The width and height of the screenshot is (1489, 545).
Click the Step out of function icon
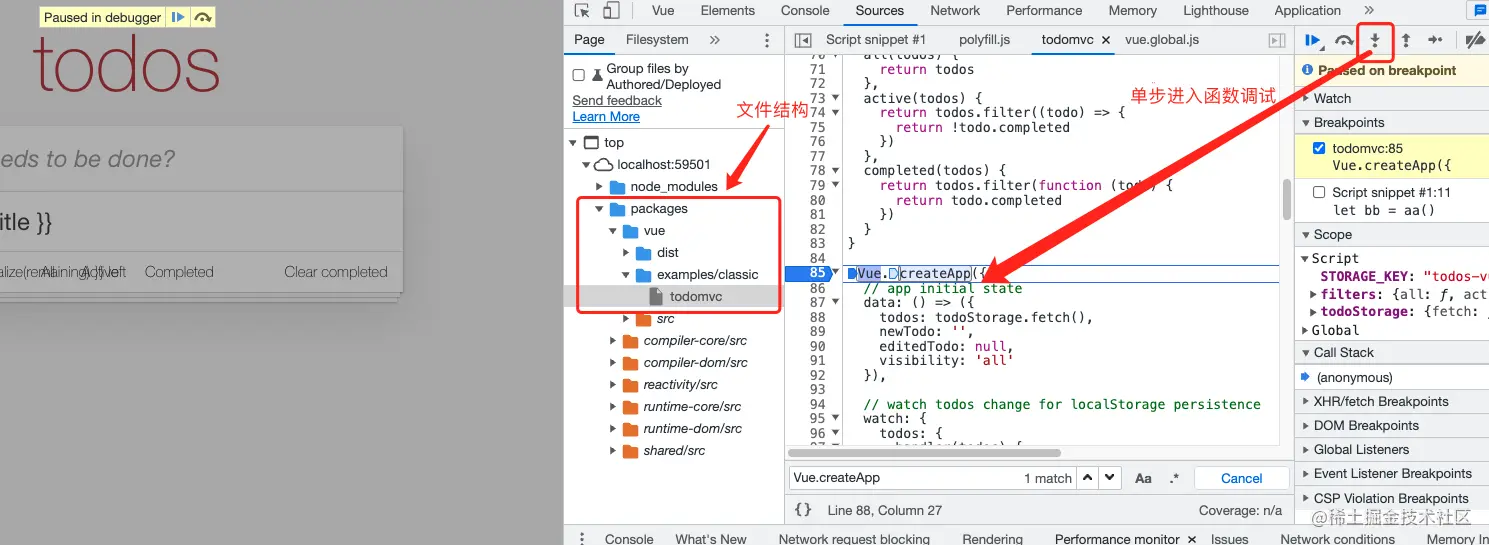click(1405, 40)
